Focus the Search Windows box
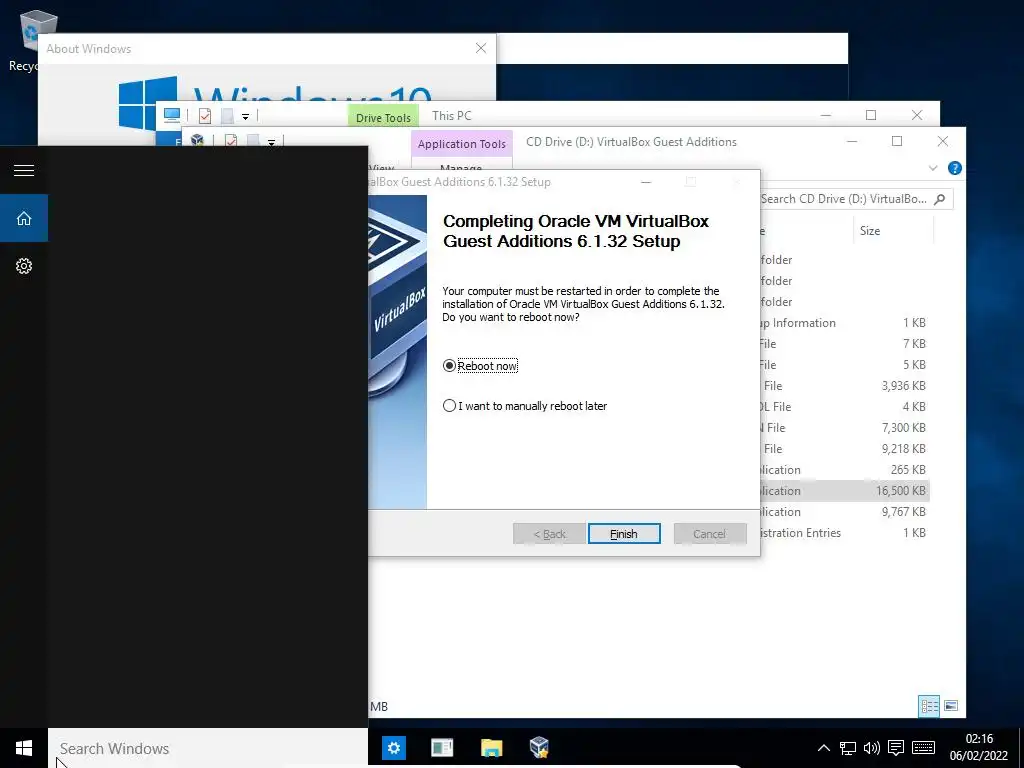1024x768 pixels. [208, 748]
